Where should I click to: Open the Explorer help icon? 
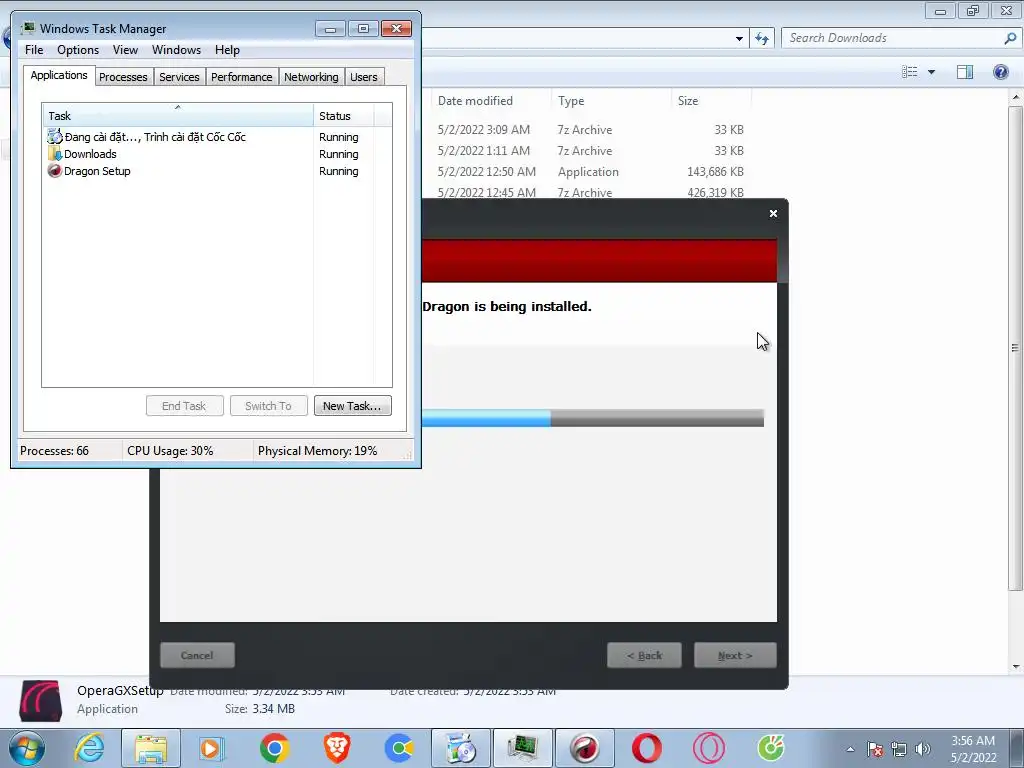(x=1000, y=72)
